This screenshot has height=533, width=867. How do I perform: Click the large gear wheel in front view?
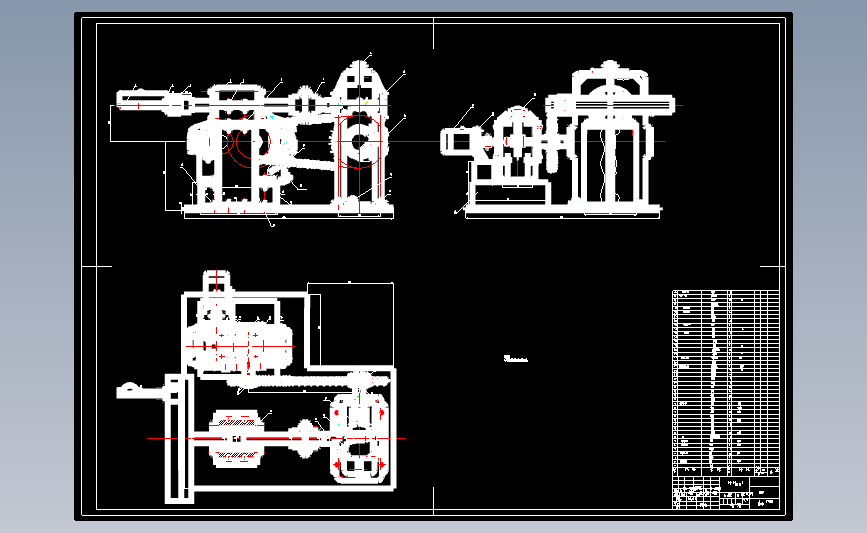pyautogui.click(x=358, y=142)
